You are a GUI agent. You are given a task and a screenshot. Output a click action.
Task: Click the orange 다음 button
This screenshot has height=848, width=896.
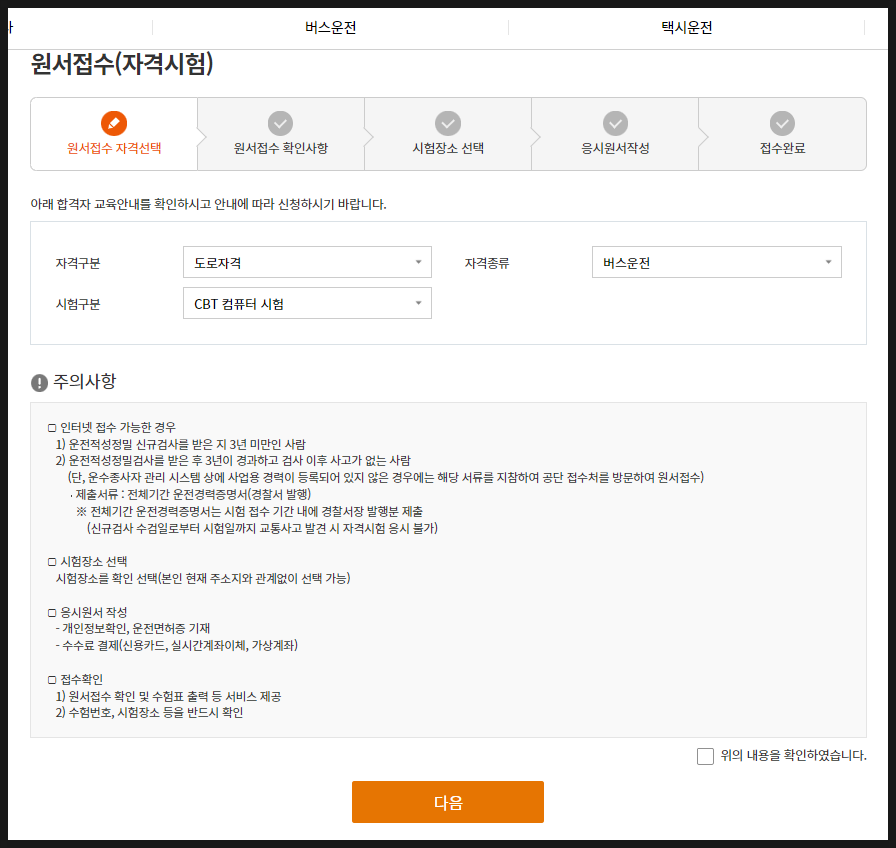448,802
